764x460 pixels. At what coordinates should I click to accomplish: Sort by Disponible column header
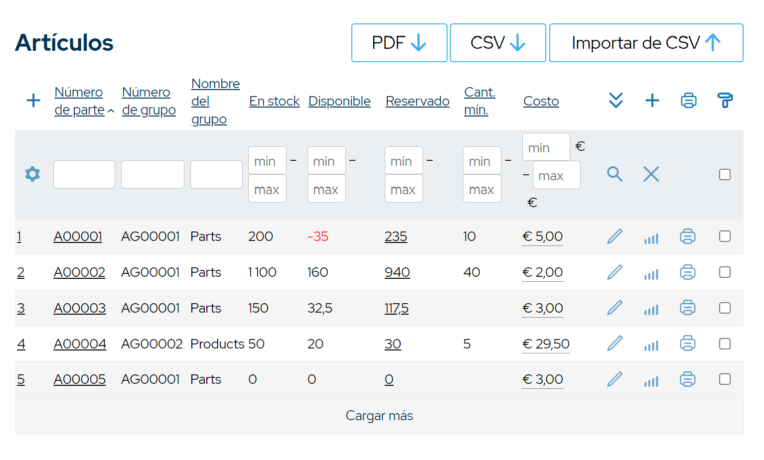[x=339, y=101]
